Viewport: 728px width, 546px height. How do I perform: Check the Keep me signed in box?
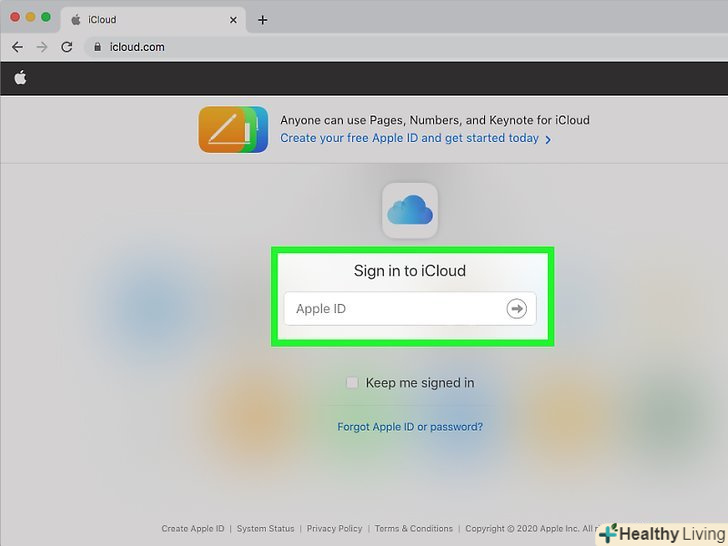click(352, 383)
